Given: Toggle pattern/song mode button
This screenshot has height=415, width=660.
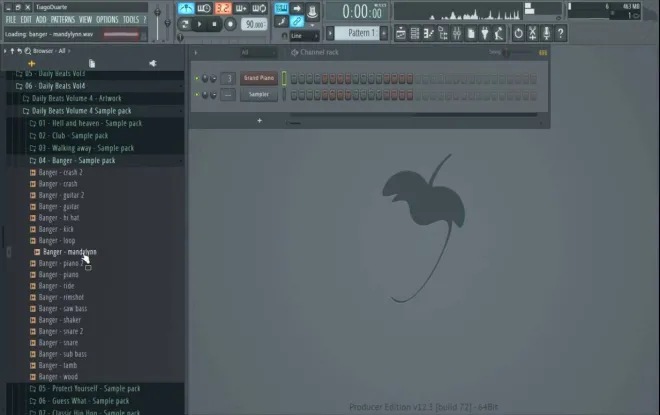Looking at the screenshot, I should [184, 24].
